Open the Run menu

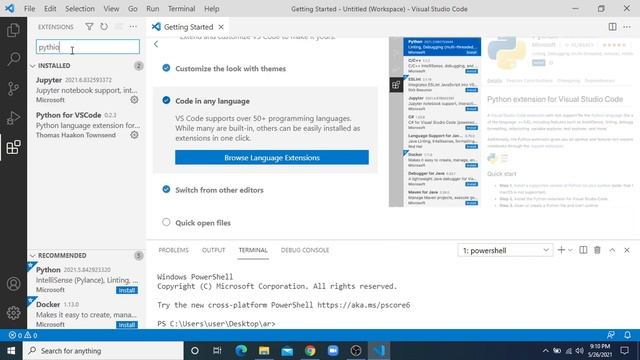(x=153, y=9)
